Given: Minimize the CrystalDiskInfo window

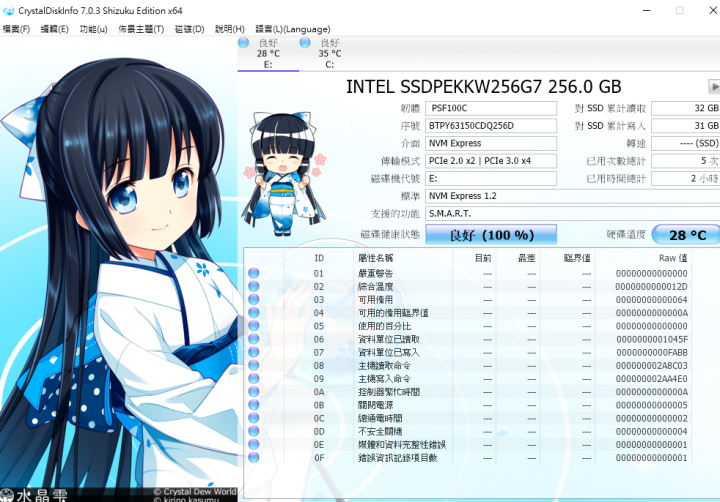Looking at the screenshot, I should click(x=647, y=10).
